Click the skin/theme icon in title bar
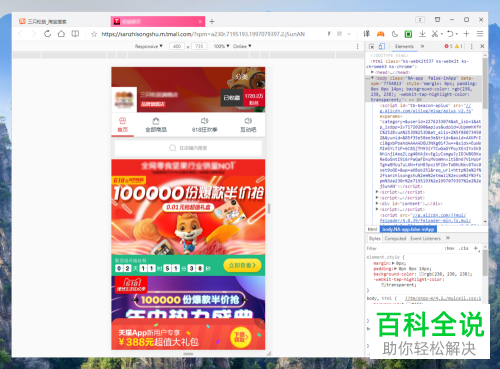Image resolution: width=500 pixels, height=369 pixels. (x=437, y=20)
